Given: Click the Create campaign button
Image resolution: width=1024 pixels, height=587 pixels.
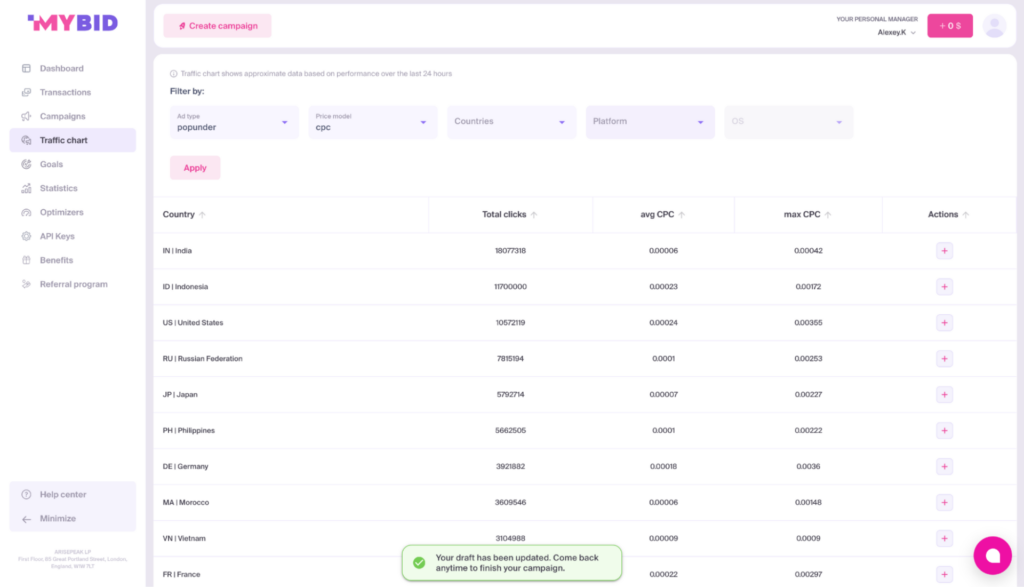Looking at the screenshot, I should tap(217, 26).
